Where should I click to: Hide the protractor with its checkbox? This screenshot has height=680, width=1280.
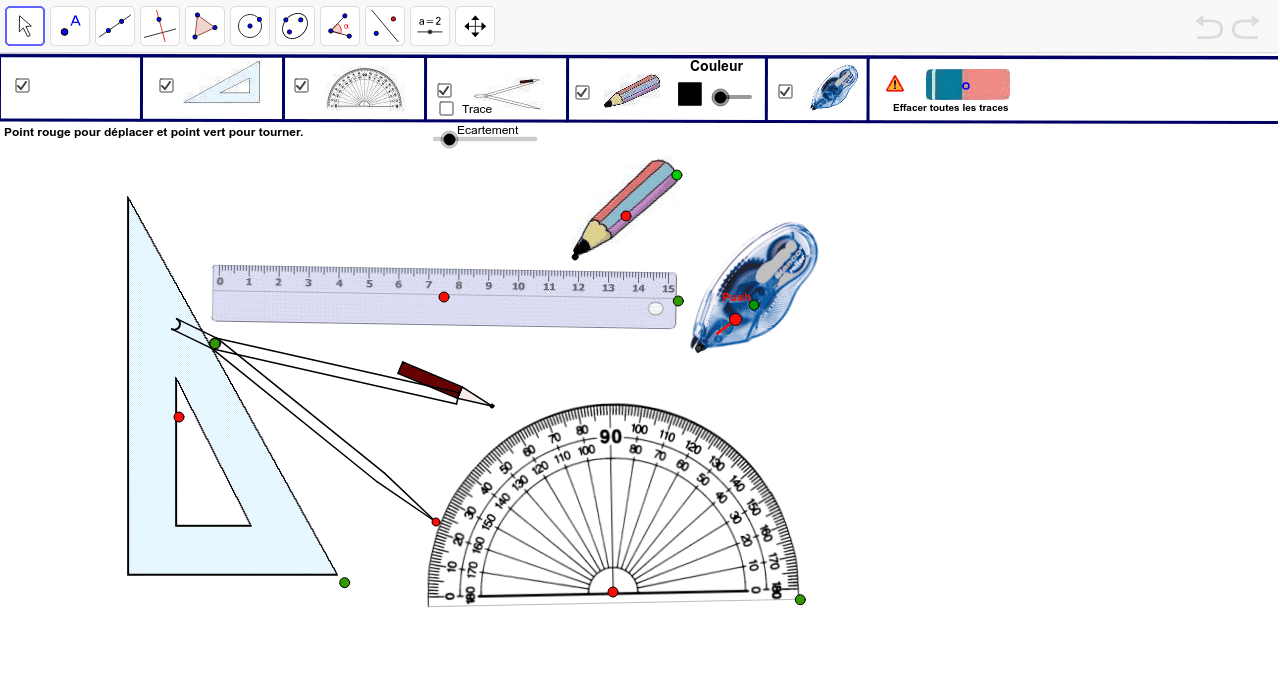tap(302, 87)
